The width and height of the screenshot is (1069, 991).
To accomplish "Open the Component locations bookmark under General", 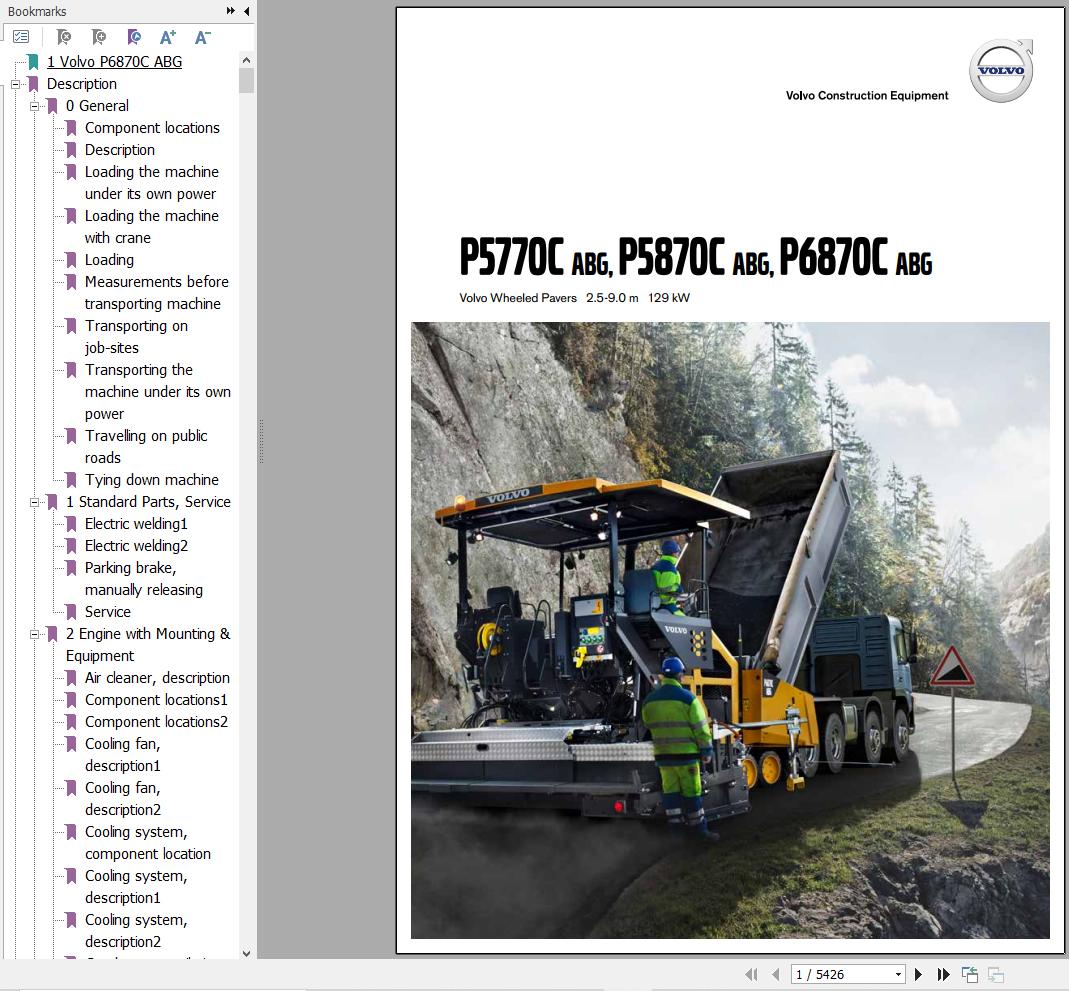I will click(x=152, y=127).
